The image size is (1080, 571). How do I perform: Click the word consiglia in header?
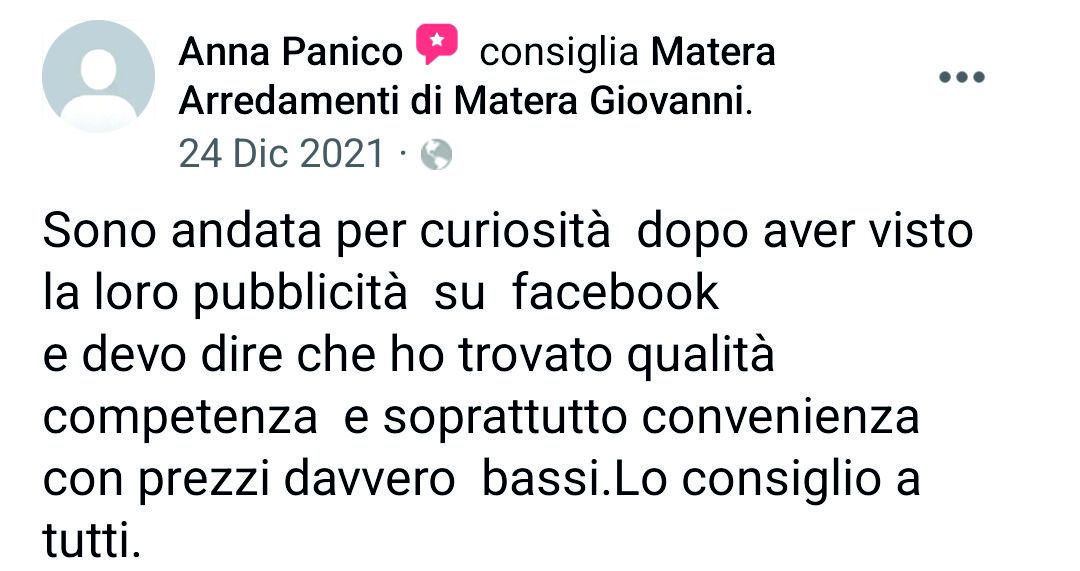point(559,53)
